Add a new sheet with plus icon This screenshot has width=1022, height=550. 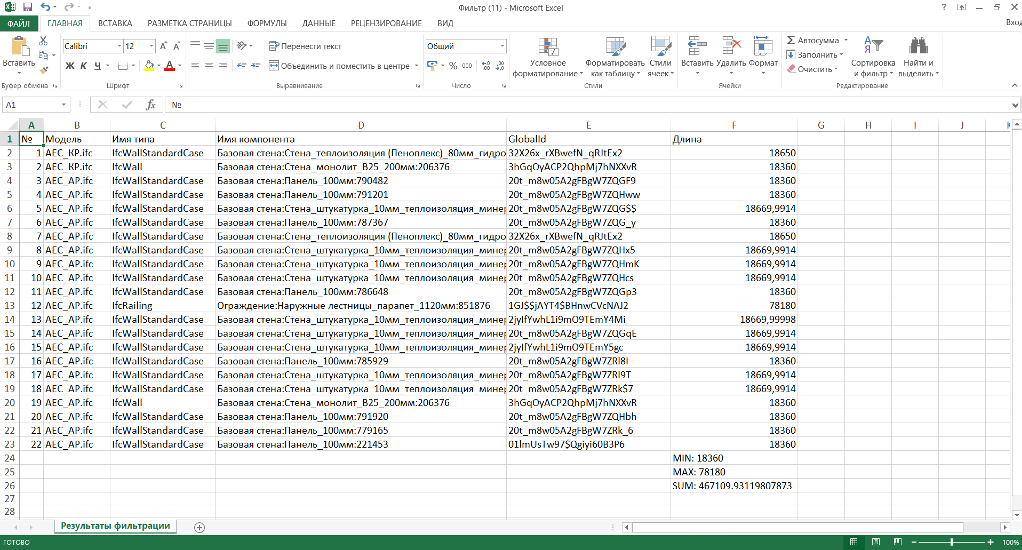click(x=199, y=527)
